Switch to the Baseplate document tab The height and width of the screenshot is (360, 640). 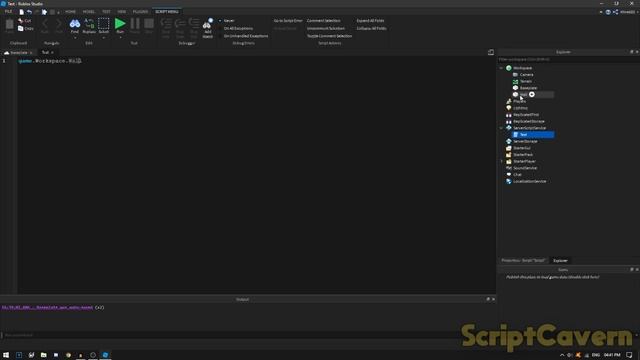(x=16, y=53)
